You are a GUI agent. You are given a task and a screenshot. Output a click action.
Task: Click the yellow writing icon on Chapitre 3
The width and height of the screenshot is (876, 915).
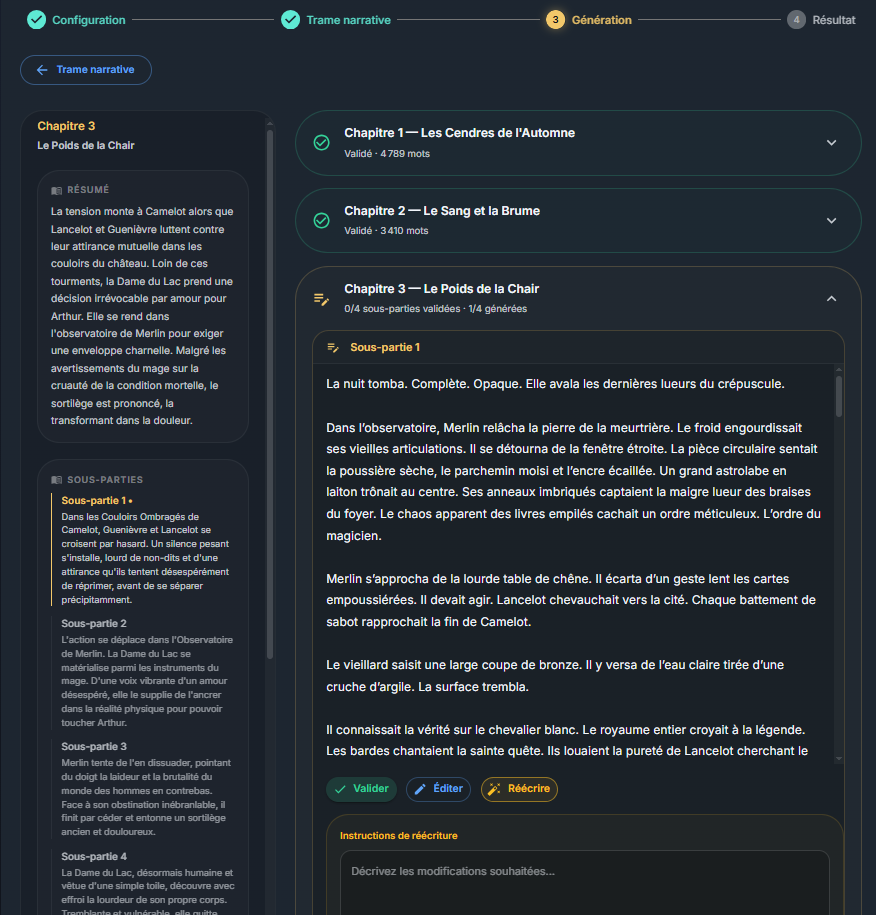320,298
